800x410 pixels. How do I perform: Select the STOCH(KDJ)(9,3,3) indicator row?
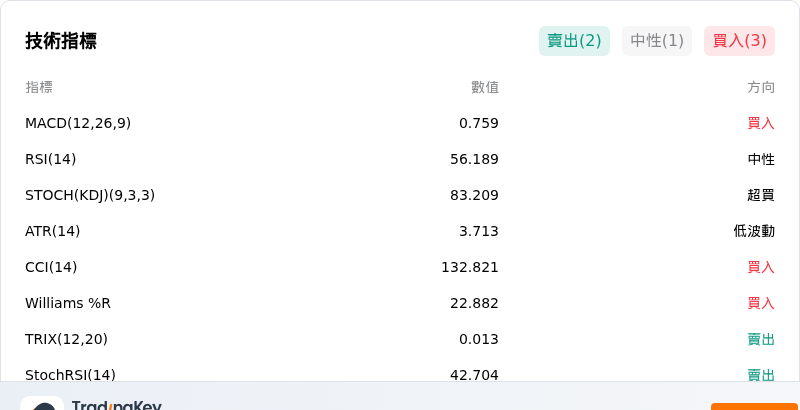[x=400, y=195]
